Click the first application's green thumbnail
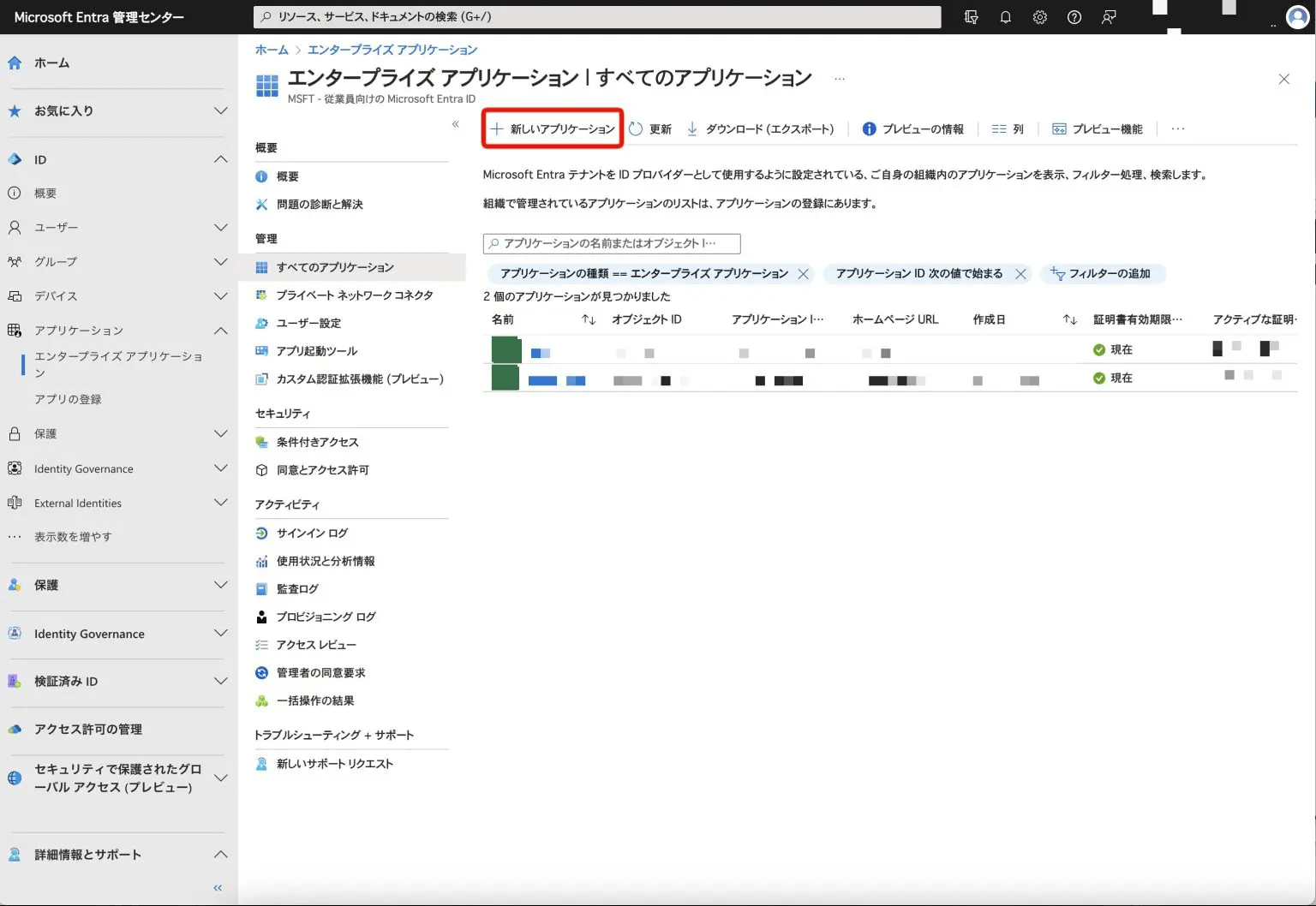 pos(506,349)
